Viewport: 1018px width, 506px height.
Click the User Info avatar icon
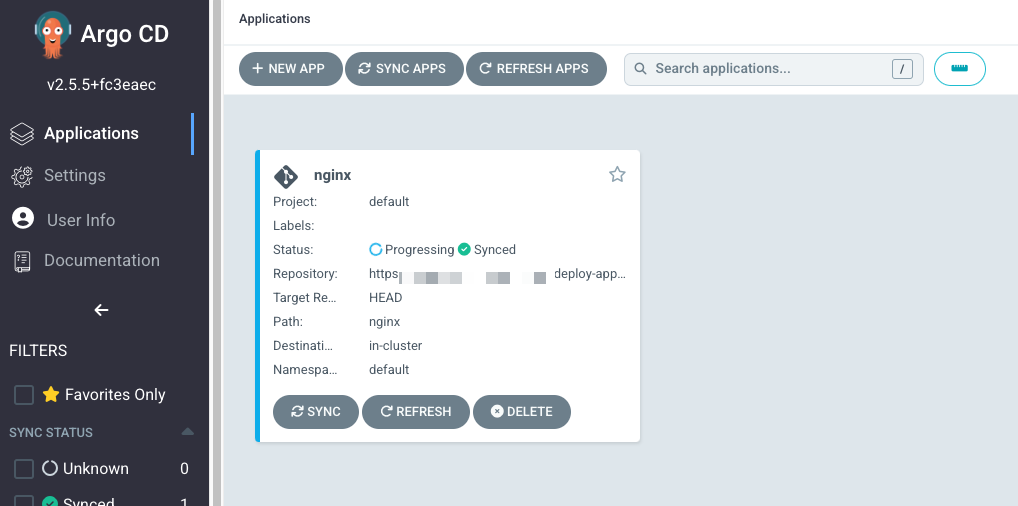pos(23,218)
